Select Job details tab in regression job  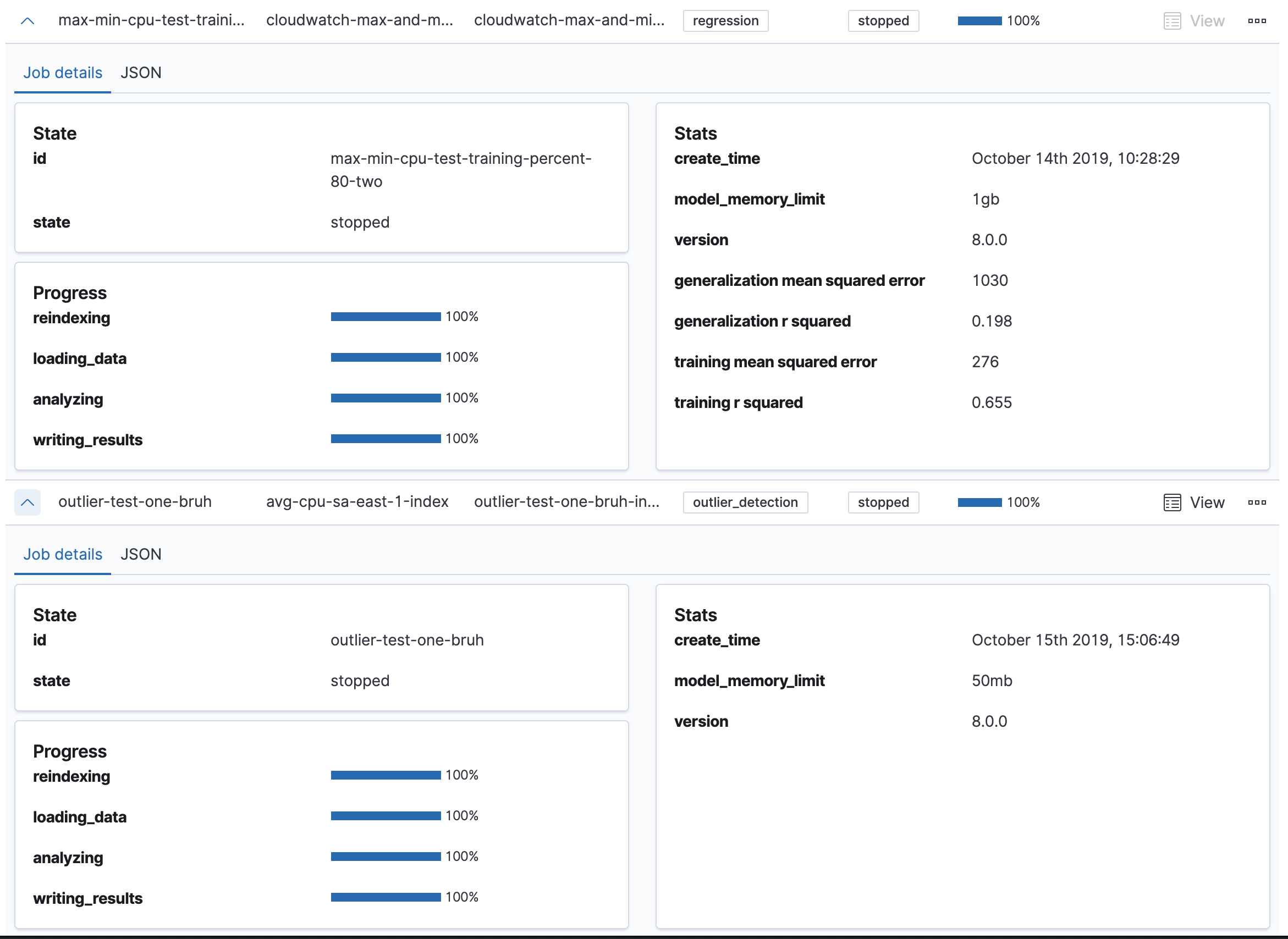63,73
